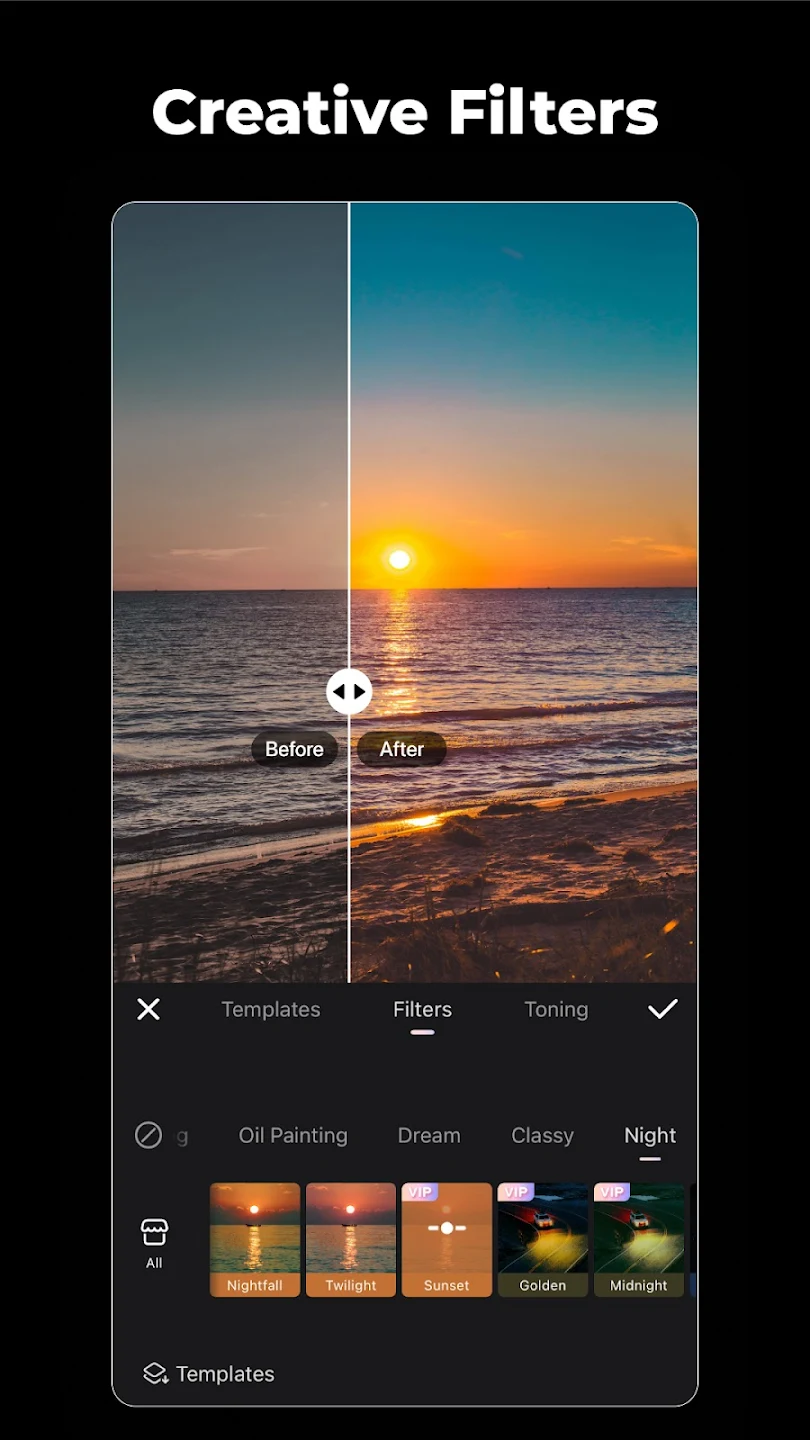Screen dimensions: 810x1440
Task: Apply the Twilight filter thumbnail
Action: click(x=351, y=1240)
